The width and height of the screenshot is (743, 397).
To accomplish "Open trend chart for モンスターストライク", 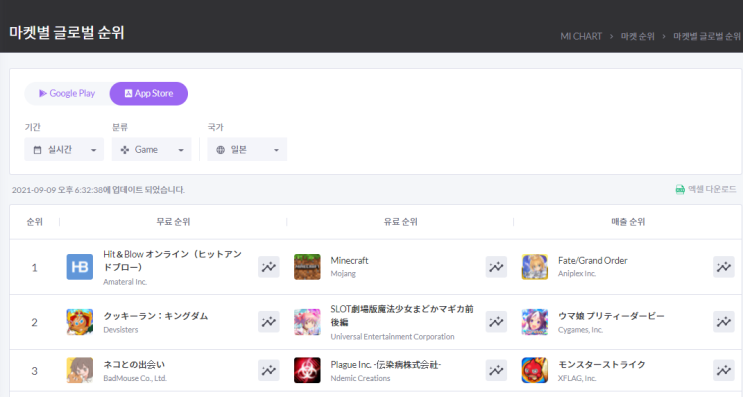I will pos(724,370).
